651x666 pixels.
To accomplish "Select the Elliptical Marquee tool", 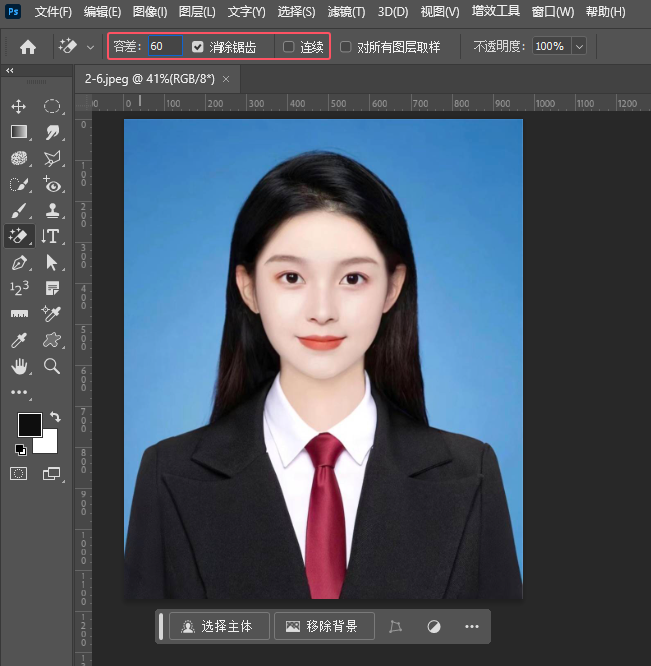I will [52, 106].
